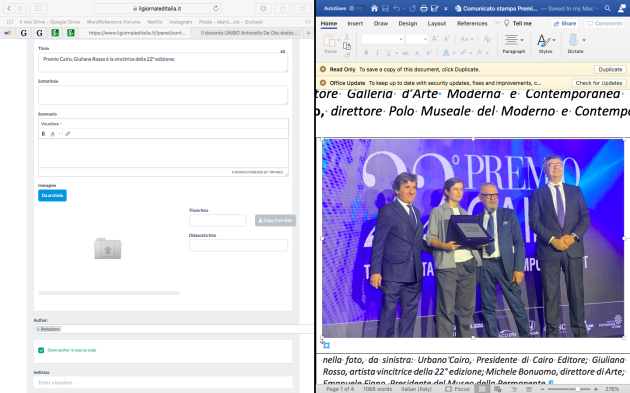The height and width of the screenshot is (393, 630).
Task: Toggle Focus mode in Word status bar
Action: point(457,389)
